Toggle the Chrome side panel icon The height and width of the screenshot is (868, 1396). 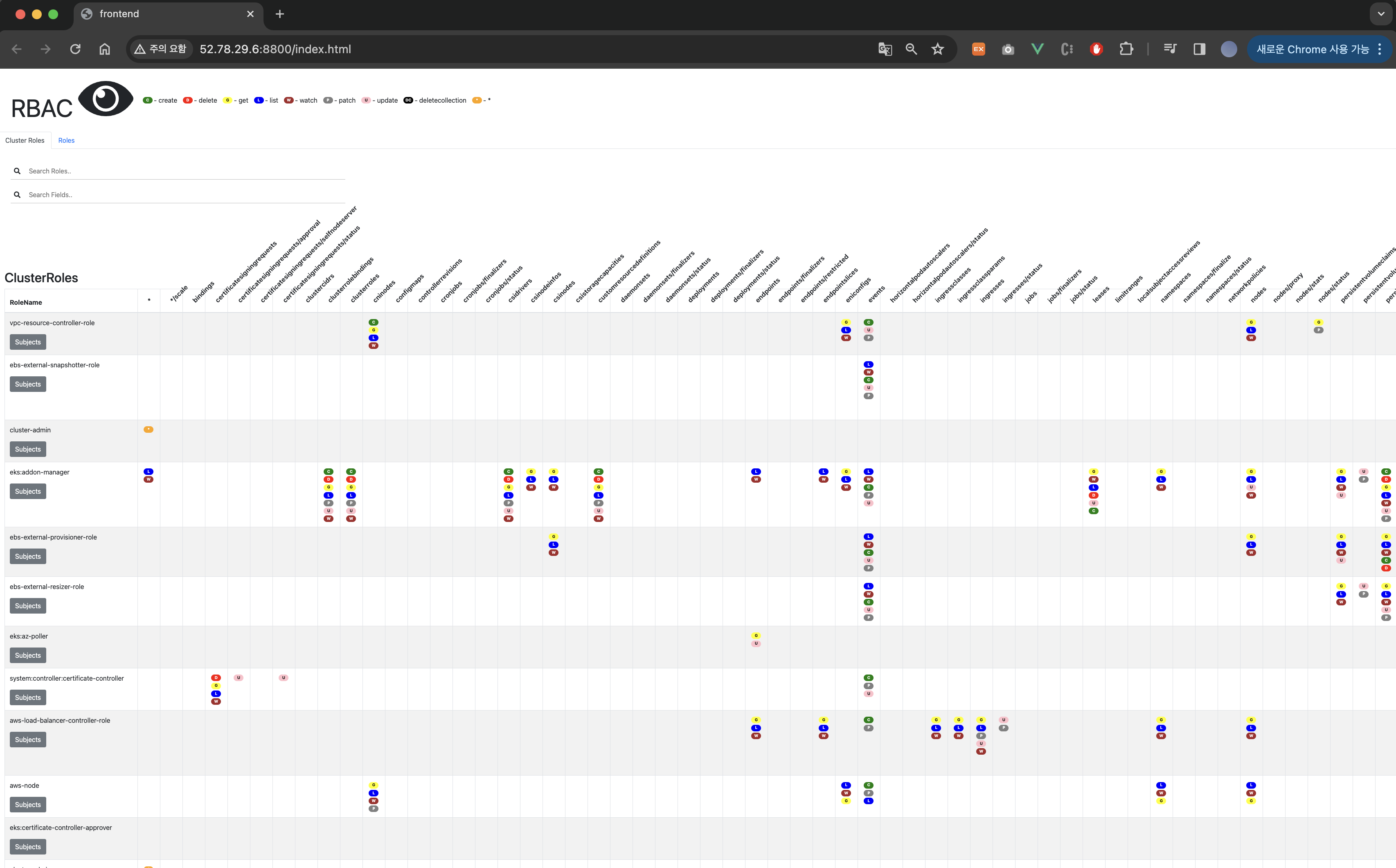tap(1199, 49)
